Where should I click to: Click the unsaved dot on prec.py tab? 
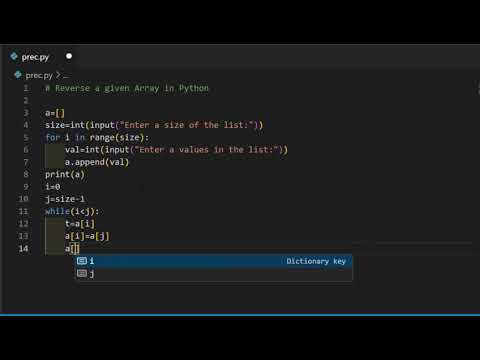[x=69, y=56]
